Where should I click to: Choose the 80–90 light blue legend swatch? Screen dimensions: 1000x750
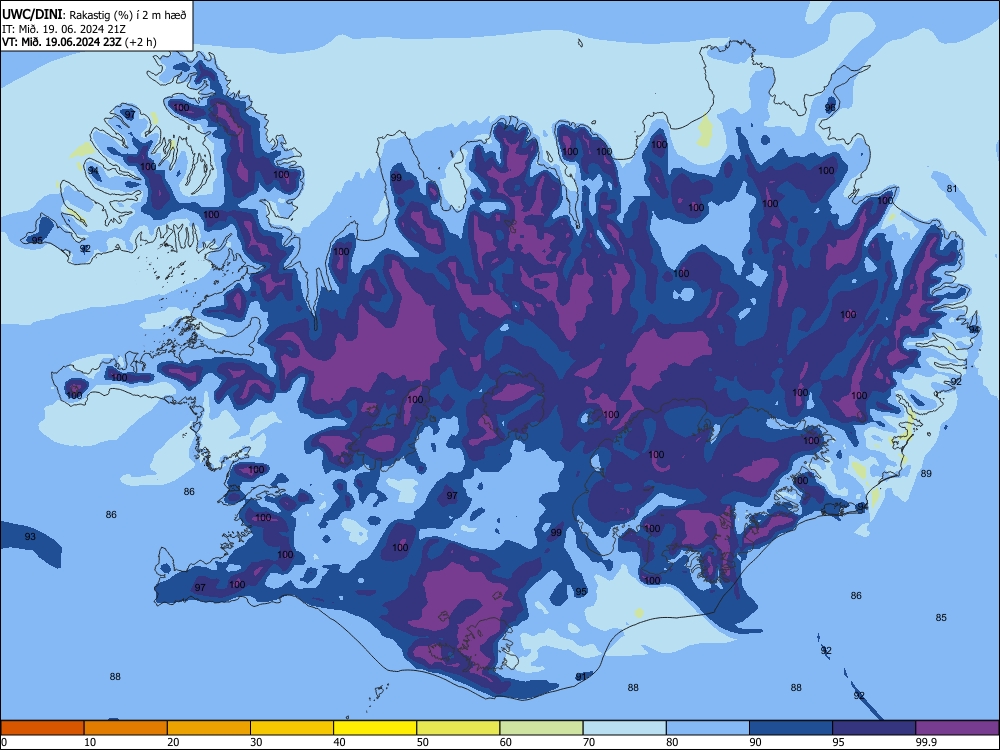(708, 728)
